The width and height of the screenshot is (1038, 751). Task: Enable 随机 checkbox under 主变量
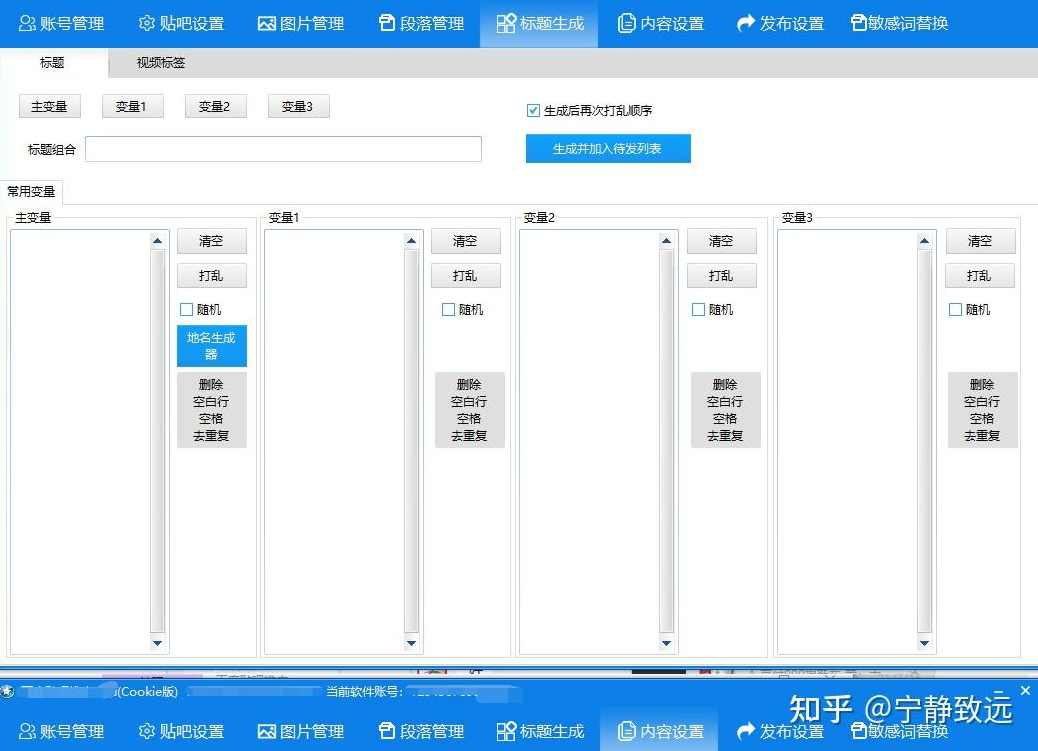click(186, 309)
